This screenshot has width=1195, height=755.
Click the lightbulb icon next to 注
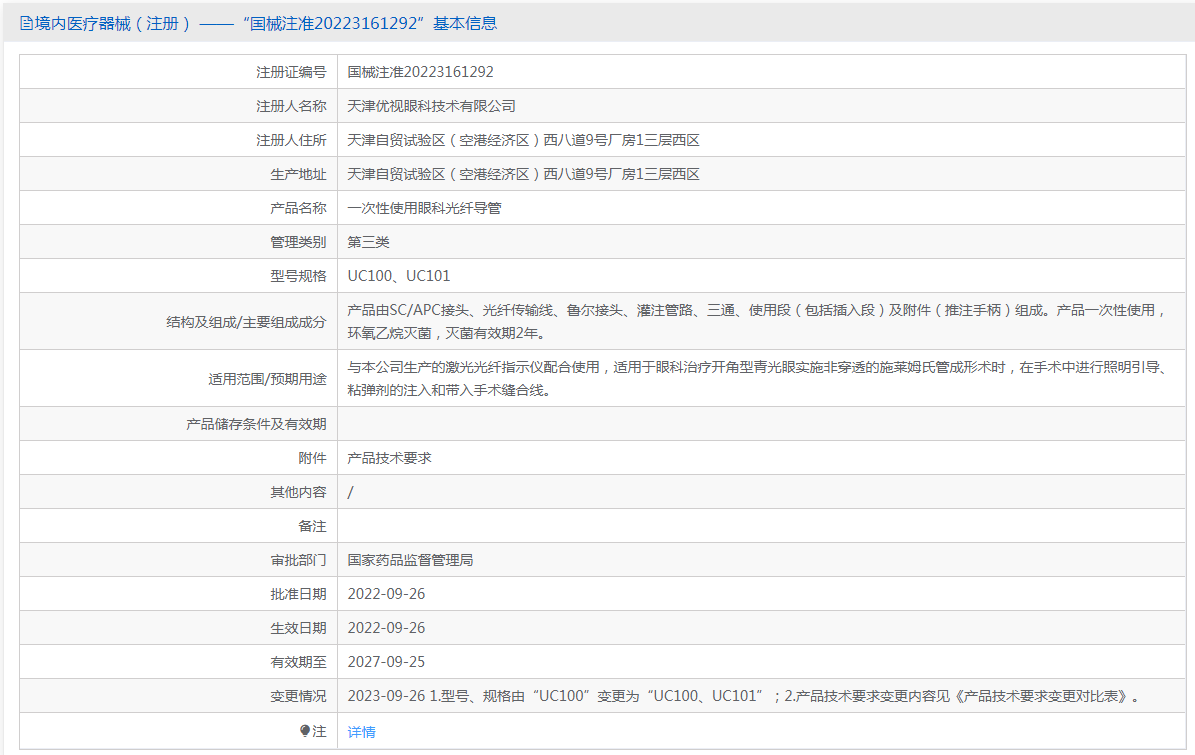pos(305,731)
